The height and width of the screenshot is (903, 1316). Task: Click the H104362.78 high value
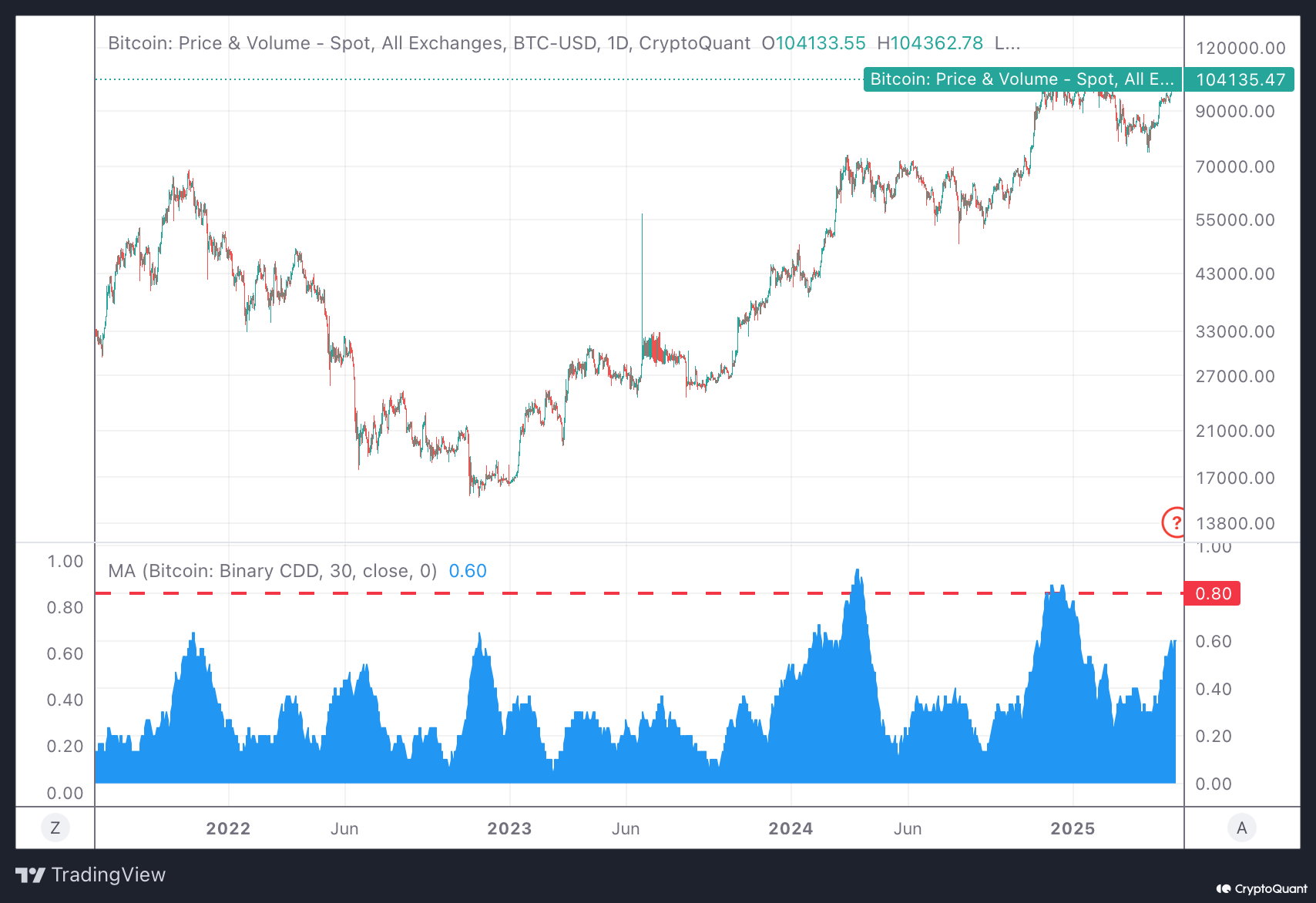pos(930,43)
